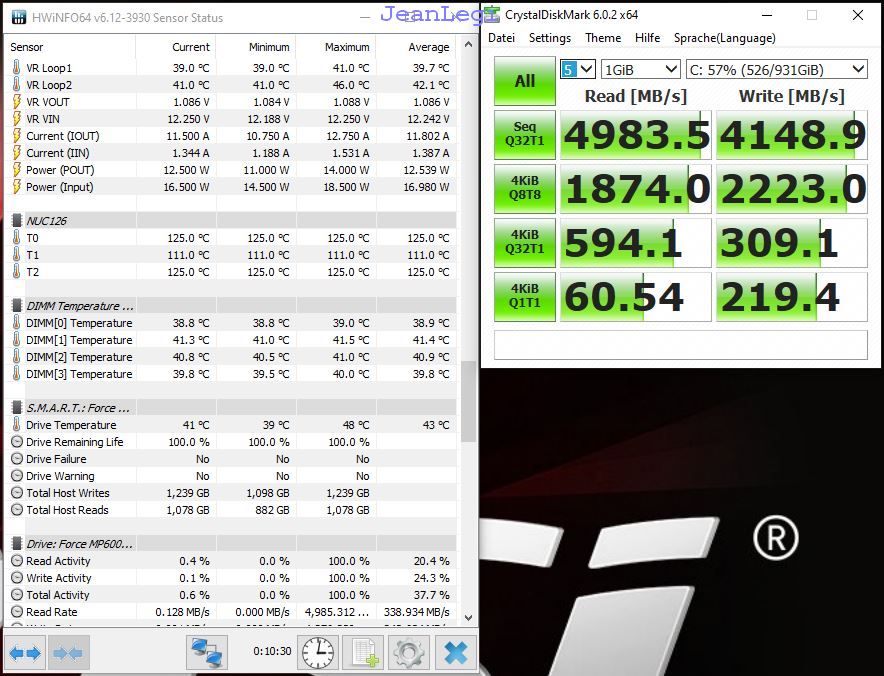Click the lightning icon beside VR VOUT
The height and width of the screenshot is (676, 884).
tap(16, 102)
